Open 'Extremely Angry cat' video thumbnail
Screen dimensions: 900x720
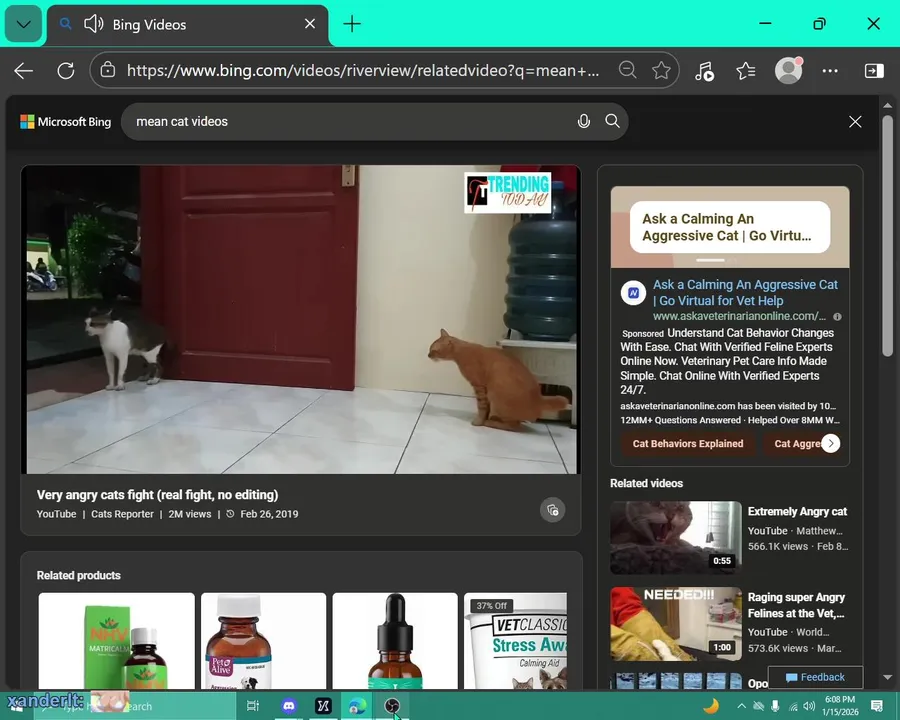pyautogui.click(x=676, y=537)
